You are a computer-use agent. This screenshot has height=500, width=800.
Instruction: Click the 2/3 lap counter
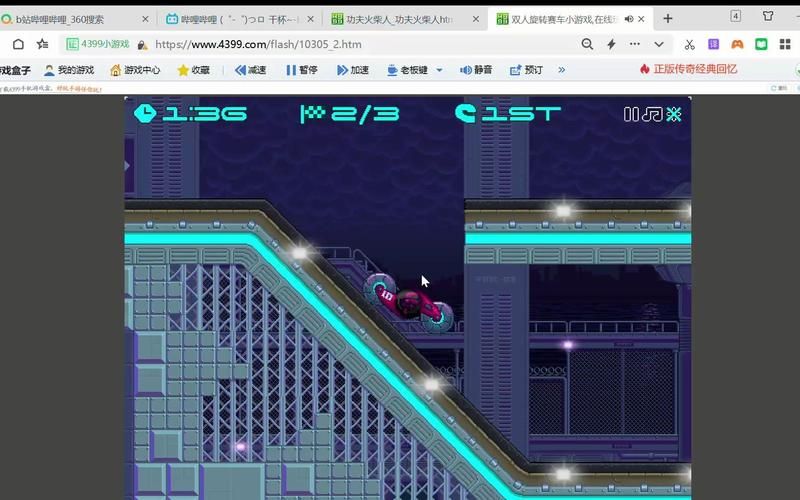[350, 114]
